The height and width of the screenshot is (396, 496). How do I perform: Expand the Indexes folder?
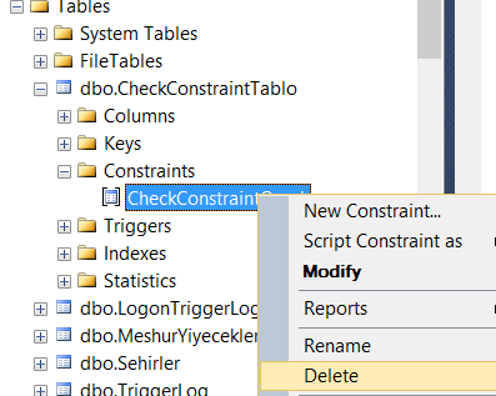(x=64, y=254)
